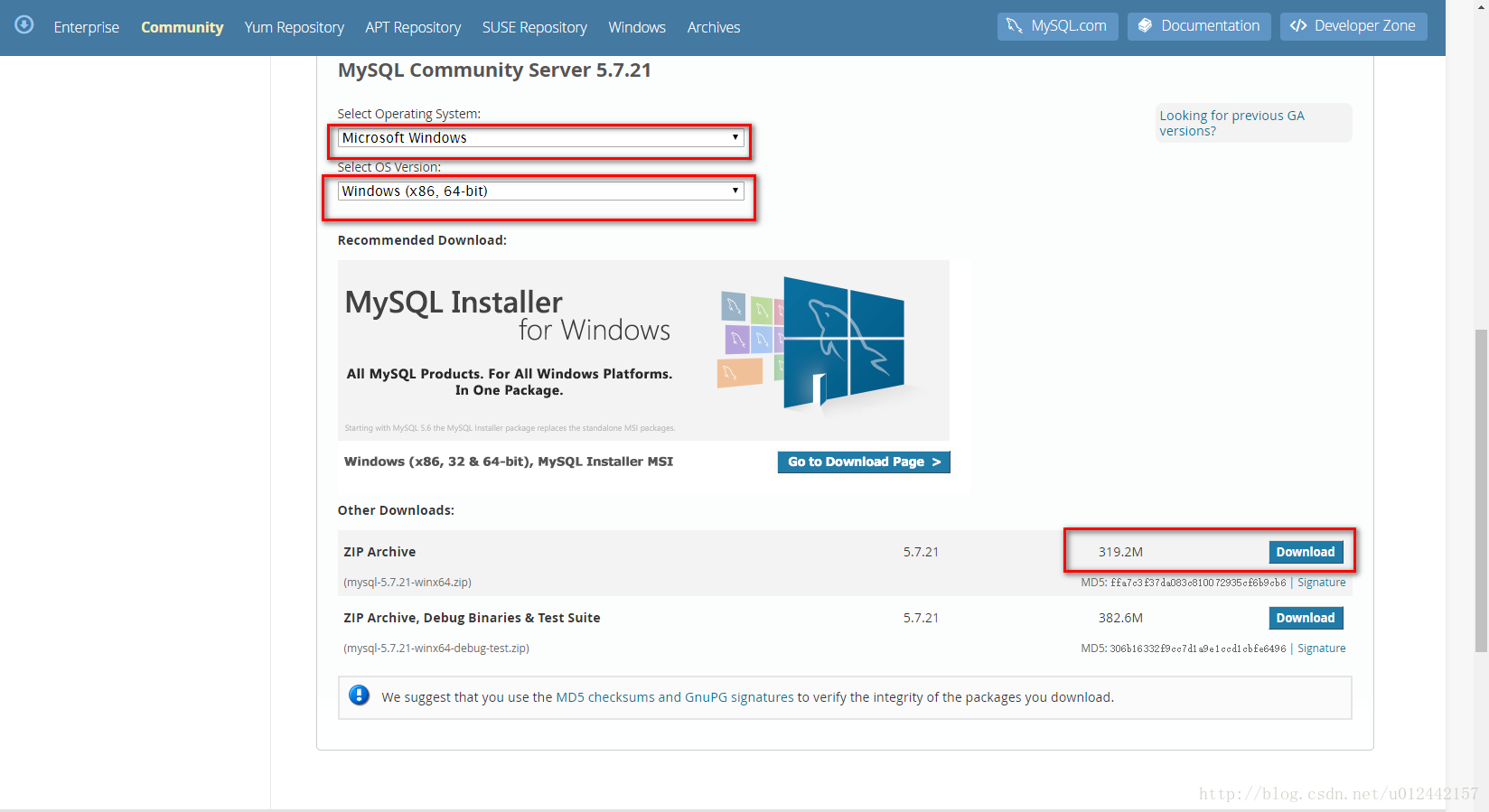Click the blue info icon in the suggestion box

pos(360,695)
